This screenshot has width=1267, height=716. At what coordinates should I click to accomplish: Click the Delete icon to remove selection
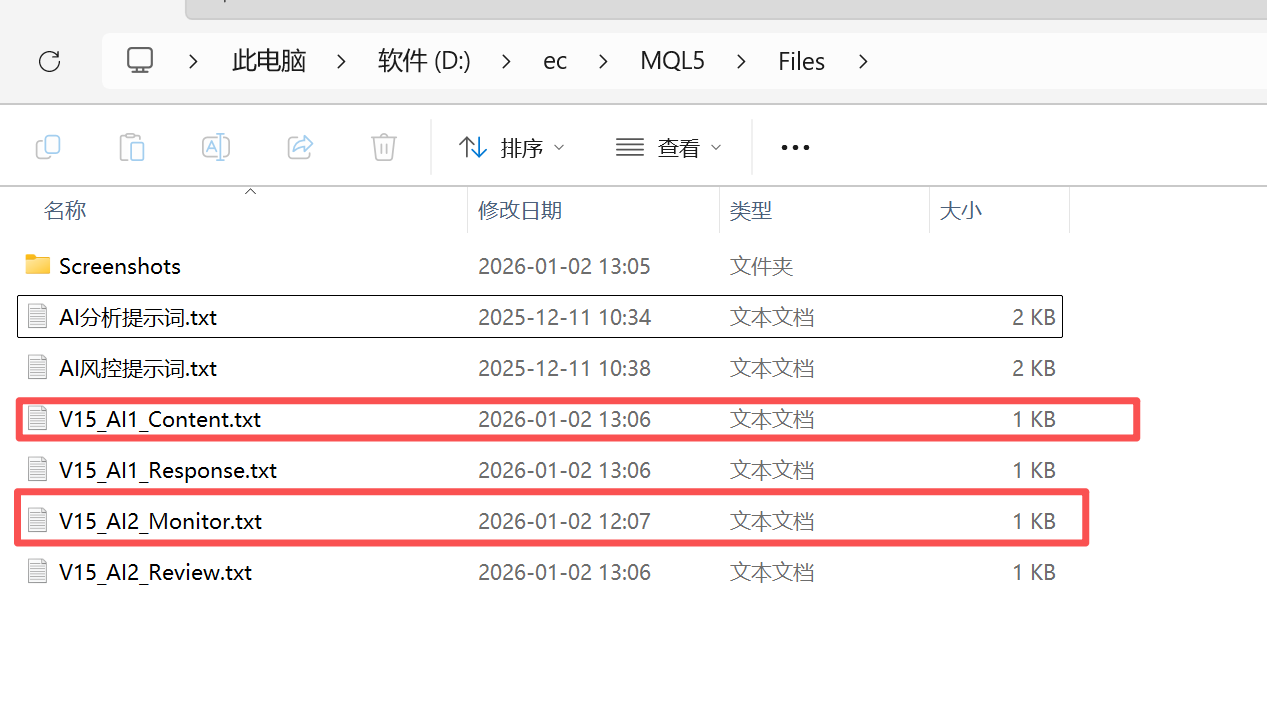(x=384, y=146)
